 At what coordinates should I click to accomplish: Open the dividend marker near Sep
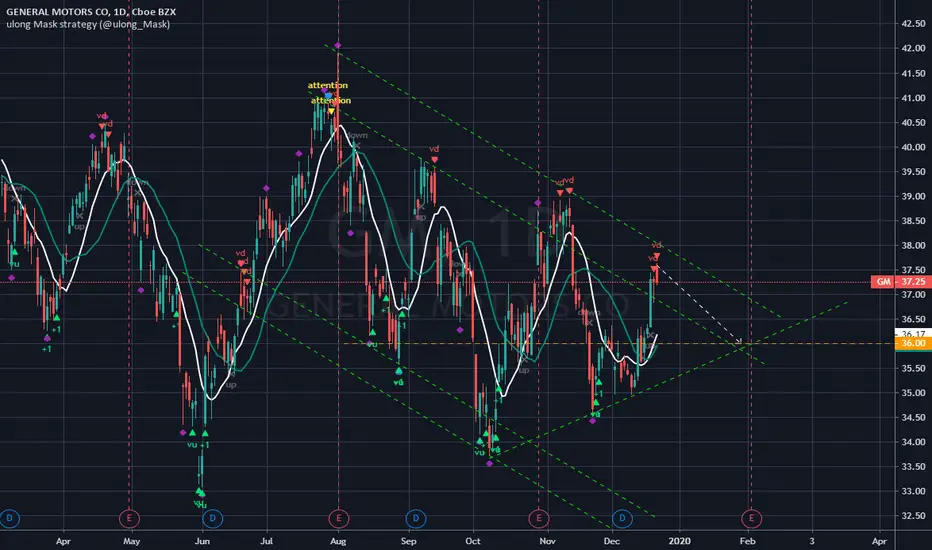click(x=415, y=518)
